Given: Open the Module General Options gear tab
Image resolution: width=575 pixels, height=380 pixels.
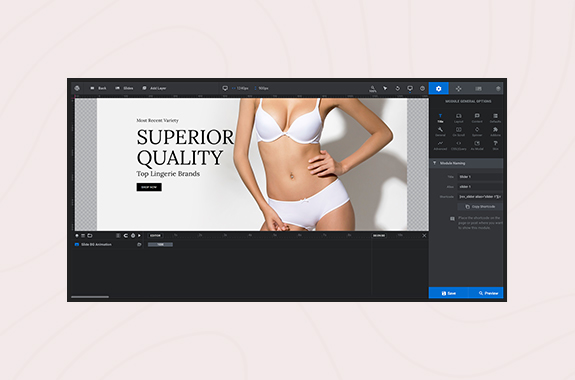Looking at the screenshot, I should [x=439, y=88].
